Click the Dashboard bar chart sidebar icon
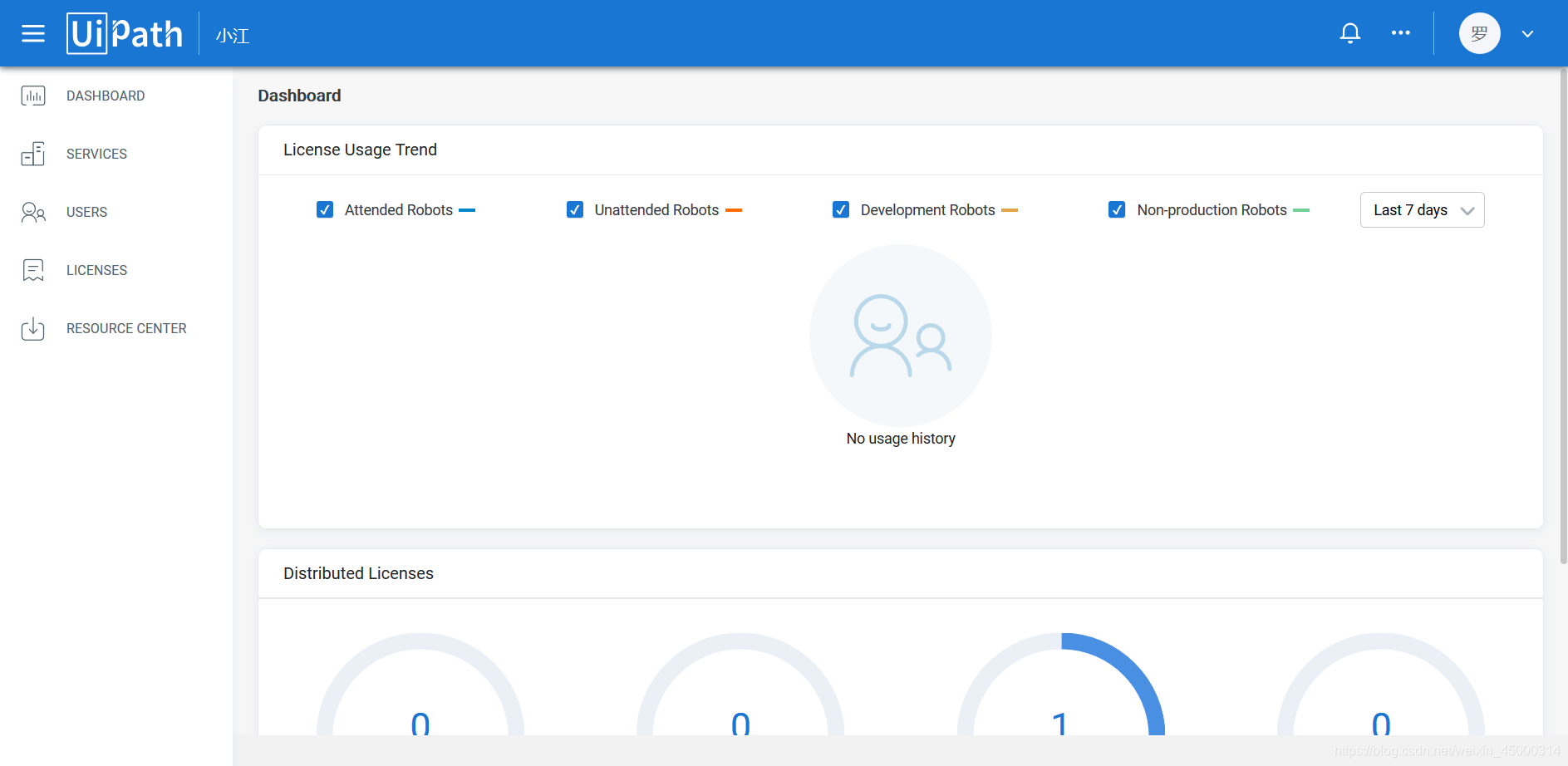The image size is (1568, 766). [33, 96]
